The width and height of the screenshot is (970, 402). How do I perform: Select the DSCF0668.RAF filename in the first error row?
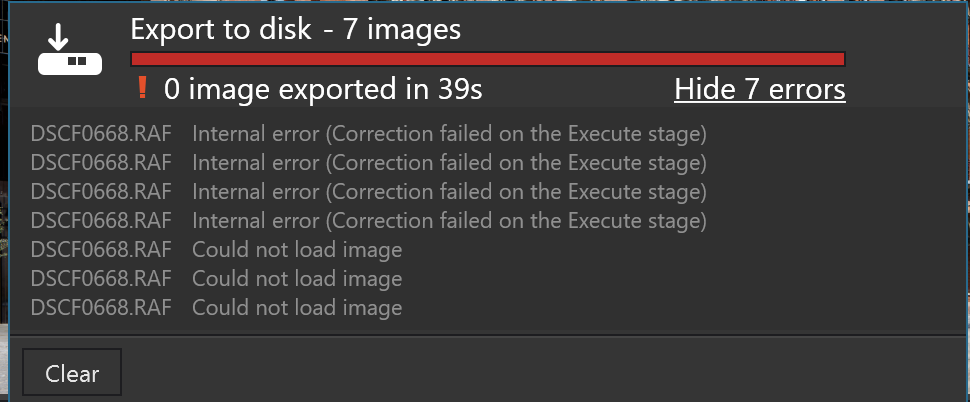(x=102, y=133)
